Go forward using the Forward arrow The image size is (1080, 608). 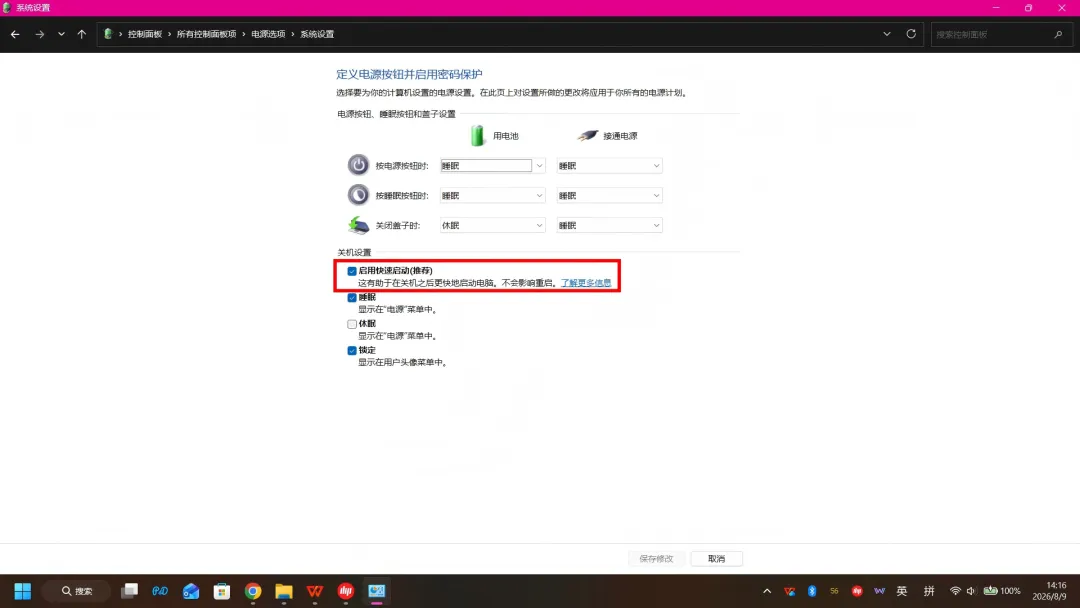(x=39, y=34)
